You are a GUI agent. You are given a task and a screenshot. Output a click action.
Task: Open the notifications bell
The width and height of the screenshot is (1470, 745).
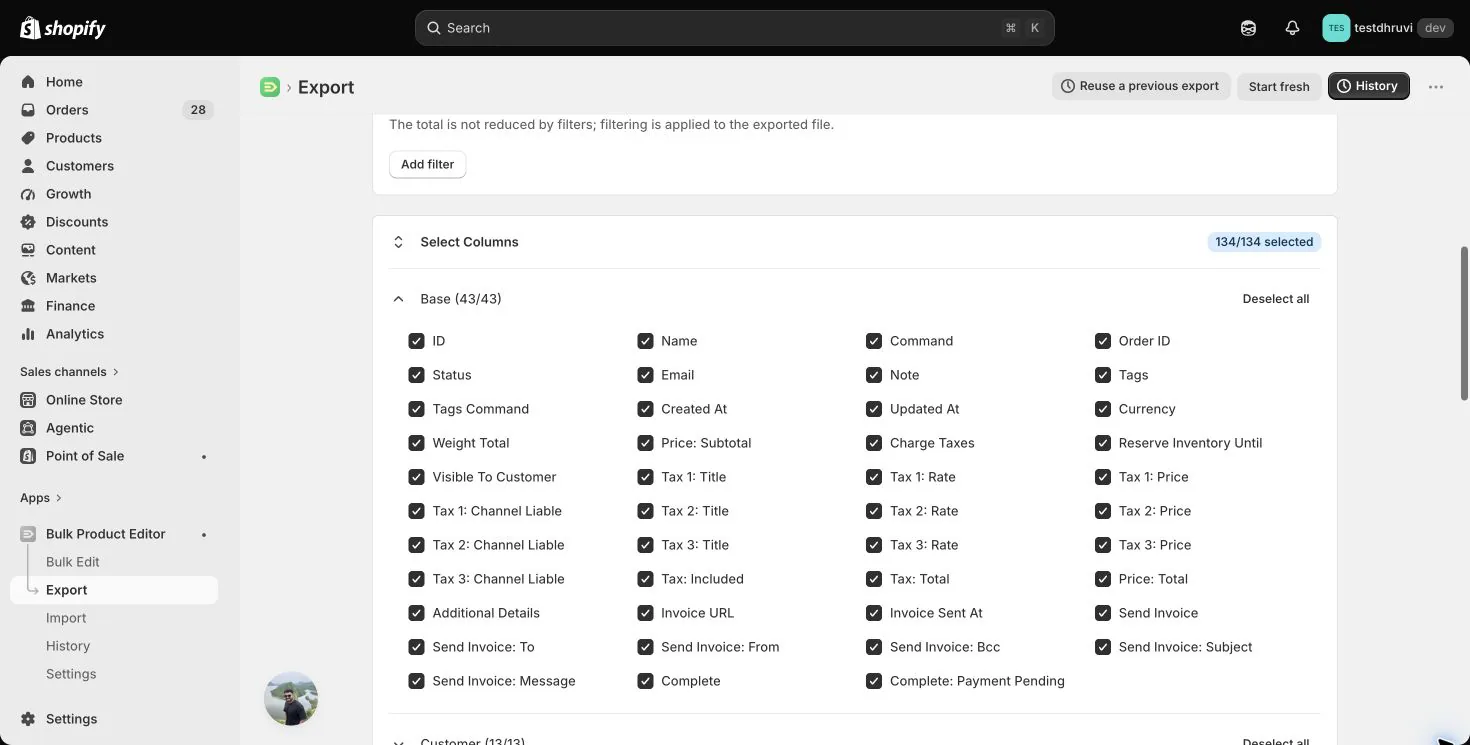pos(1292,28)
